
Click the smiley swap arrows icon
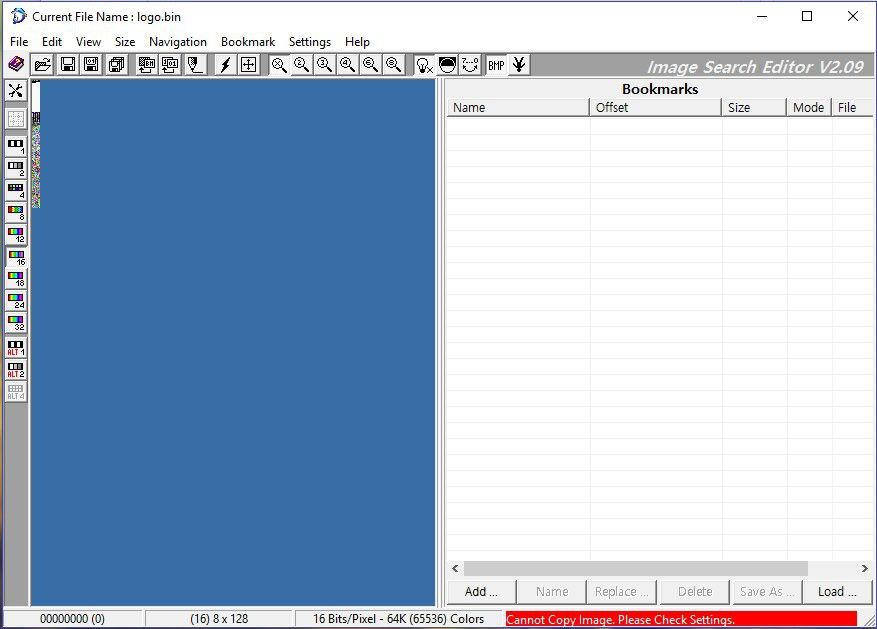point(470,65)
